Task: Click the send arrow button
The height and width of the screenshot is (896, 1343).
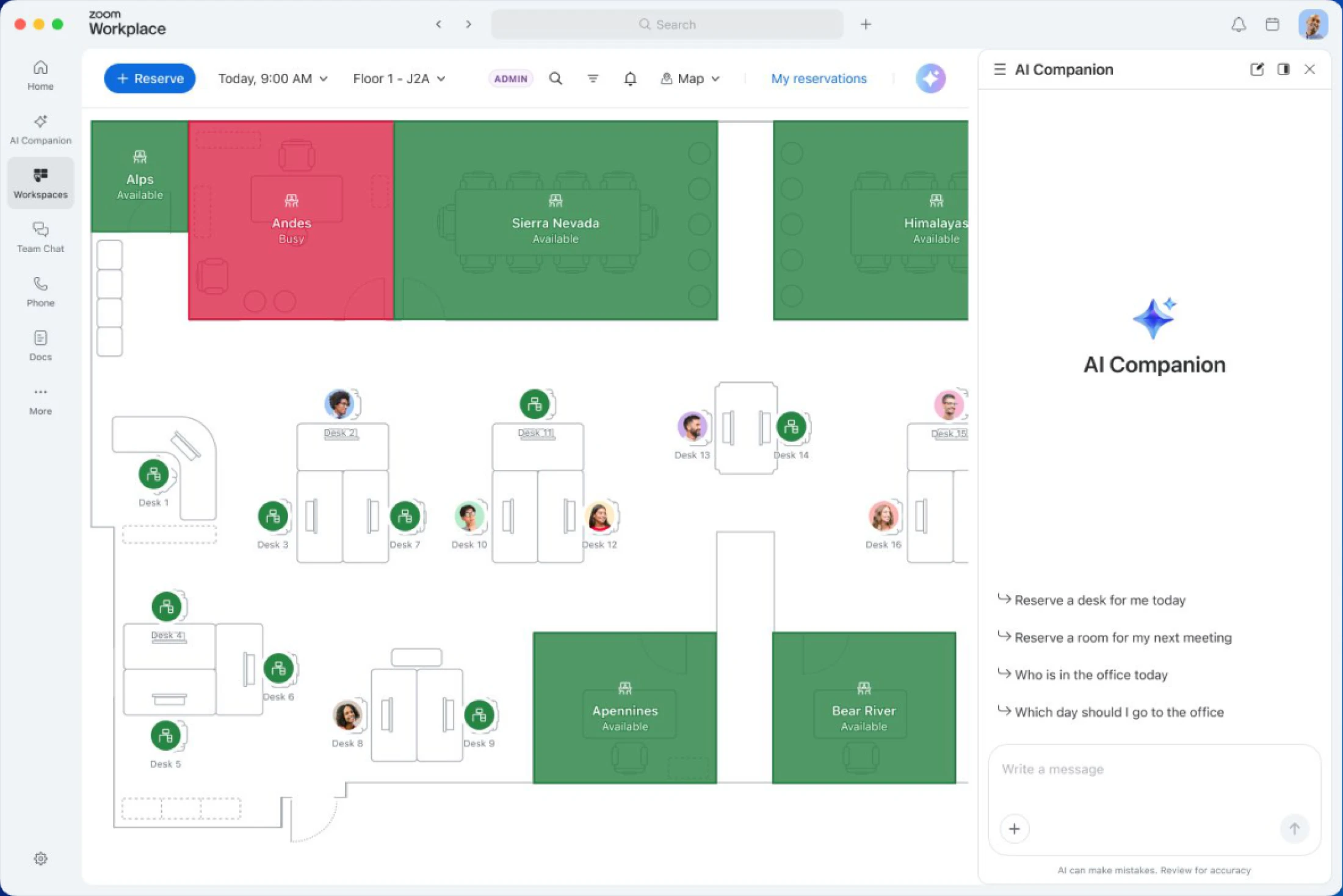Action: (1294, 829)
